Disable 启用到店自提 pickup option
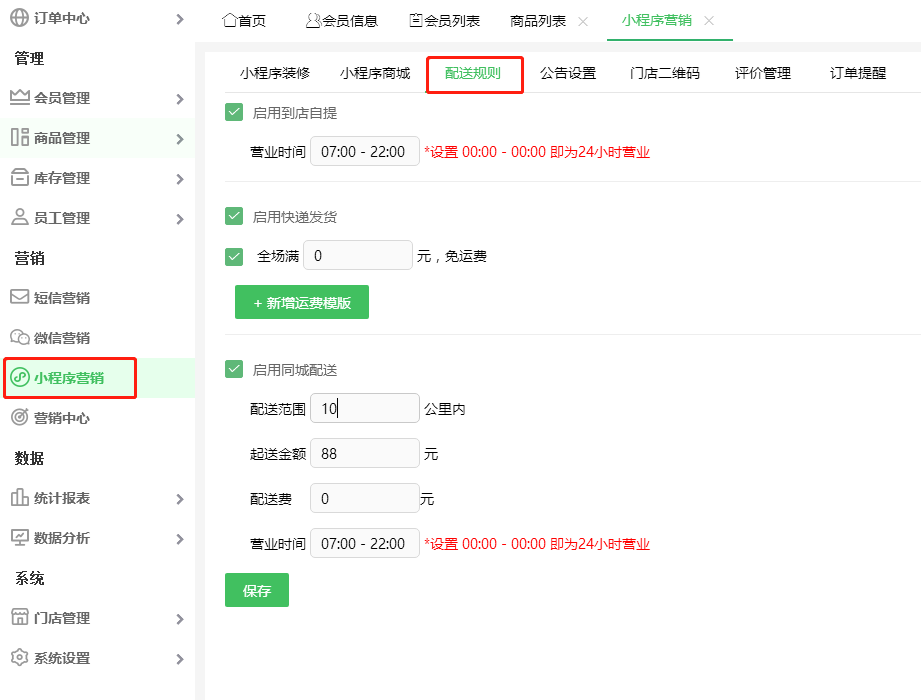This screenshot has width=921, height=700. coord(233,112)
